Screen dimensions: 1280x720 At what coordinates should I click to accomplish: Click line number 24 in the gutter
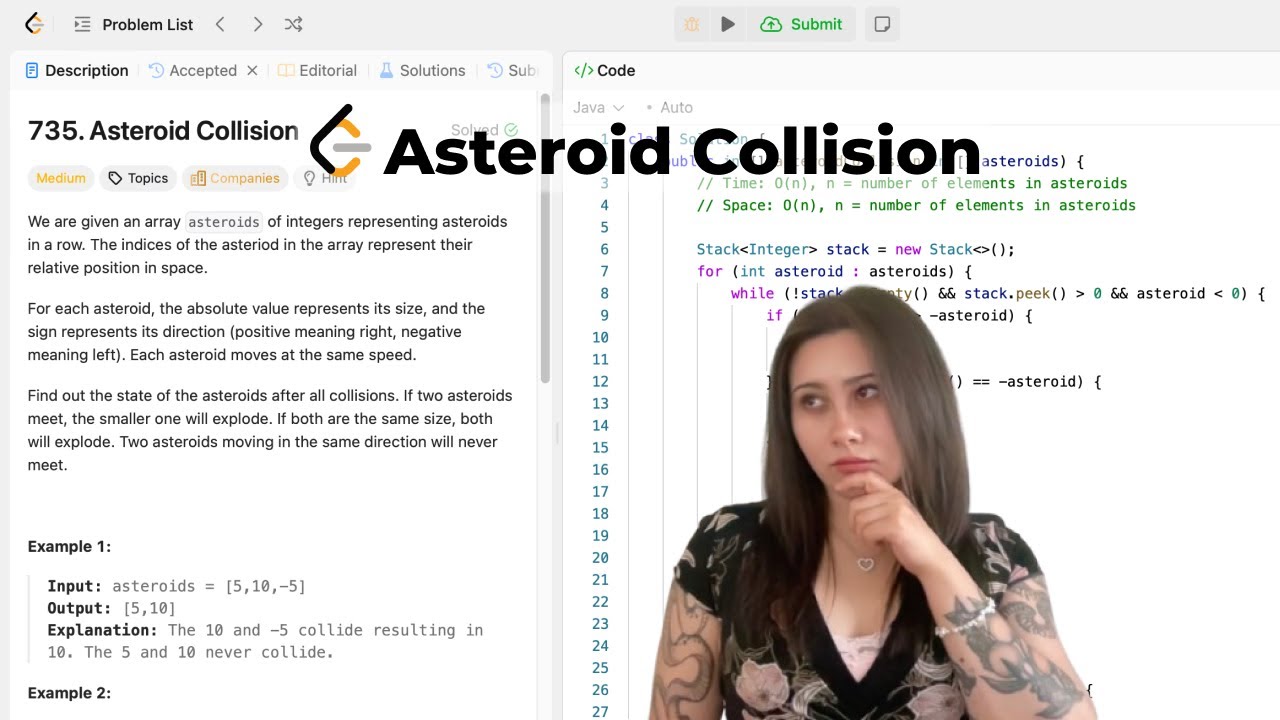[x=600, y=645]
